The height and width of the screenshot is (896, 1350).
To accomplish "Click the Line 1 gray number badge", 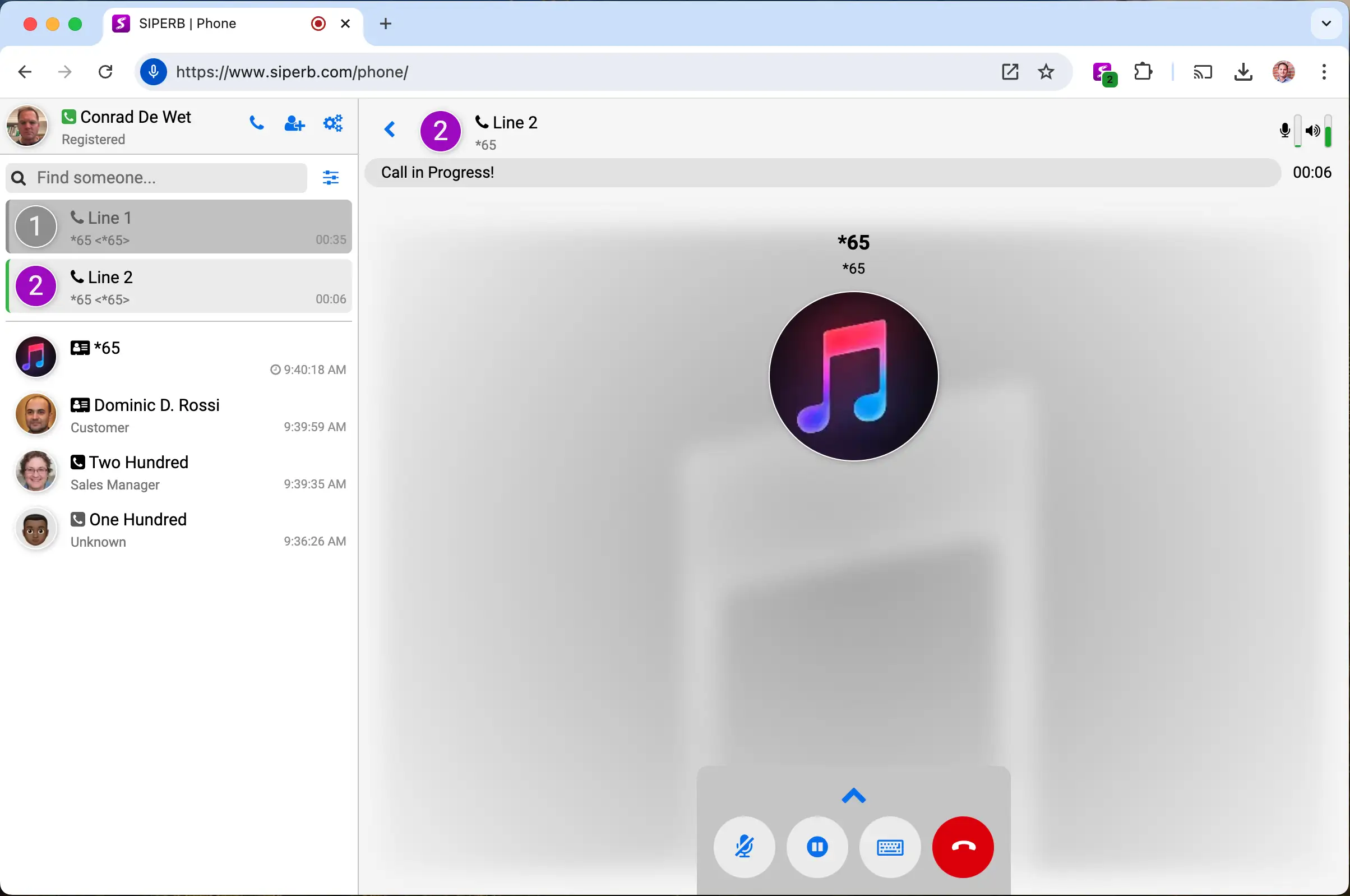I will pos(35,227).
